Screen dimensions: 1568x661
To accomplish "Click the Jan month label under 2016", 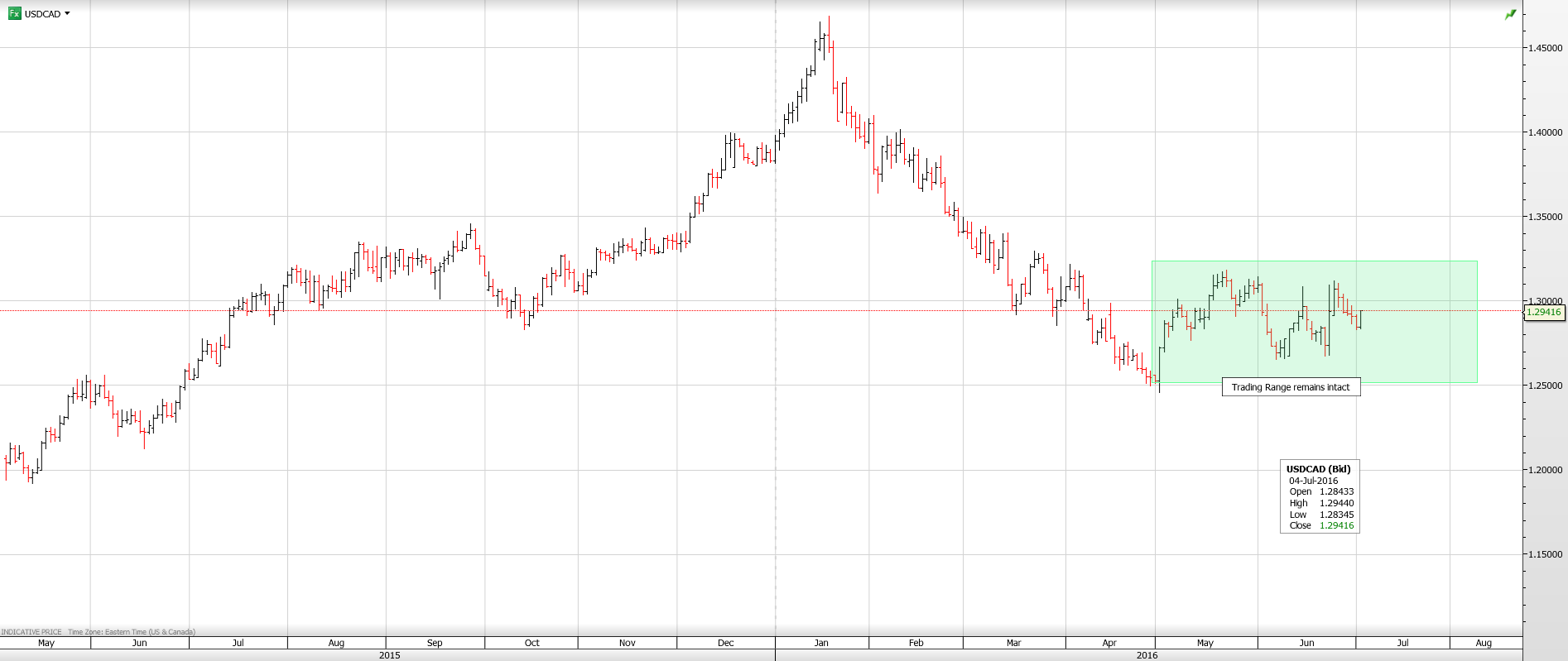I will 821,643.
